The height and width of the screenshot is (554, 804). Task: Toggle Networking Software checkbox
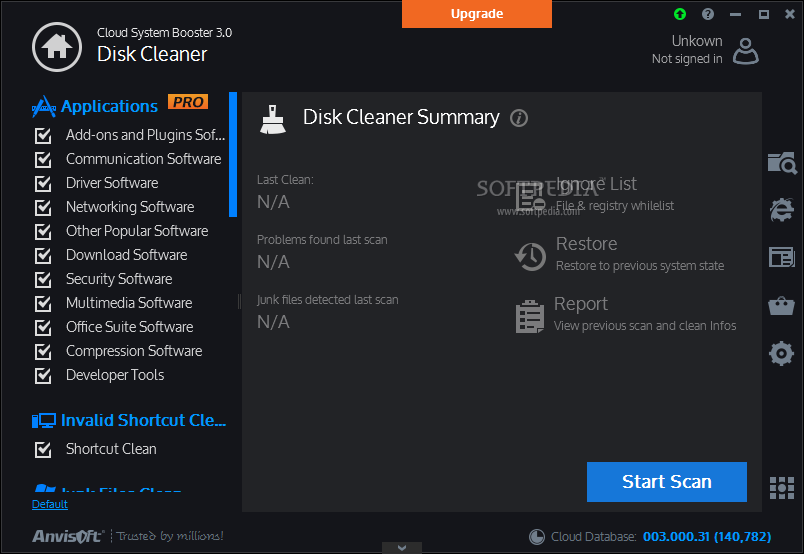click(43, 208)
